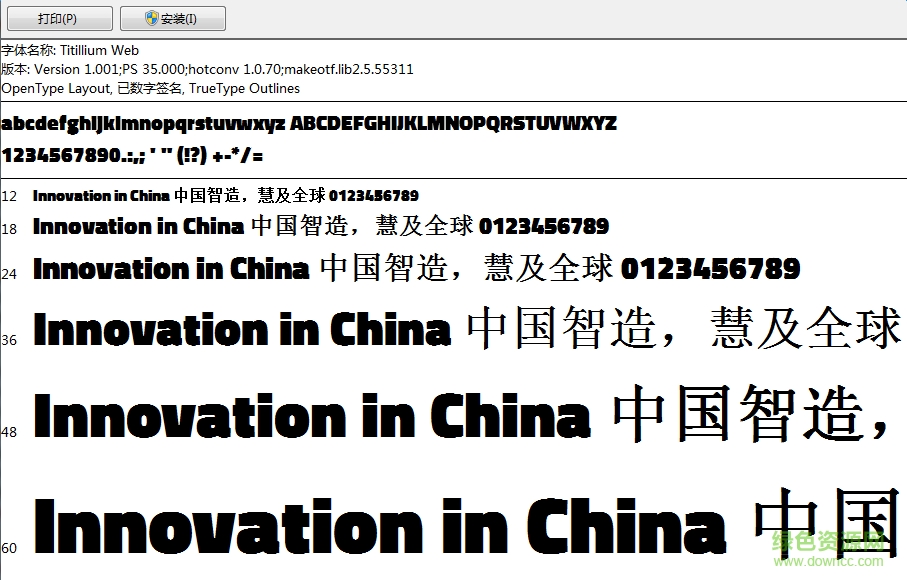Click the 36pt 'Innovation in China' sample text
This screenshot has height=580, width=907.
242,330
